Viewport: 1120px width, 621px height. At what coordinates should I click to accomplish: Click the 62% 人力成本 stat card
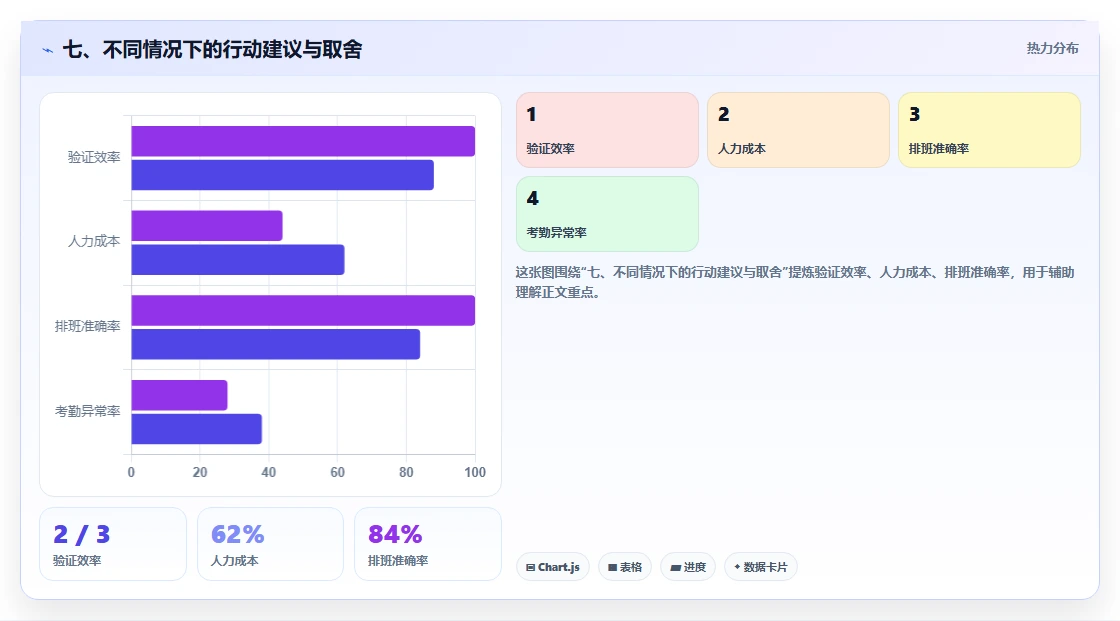(x=270, y=544)
